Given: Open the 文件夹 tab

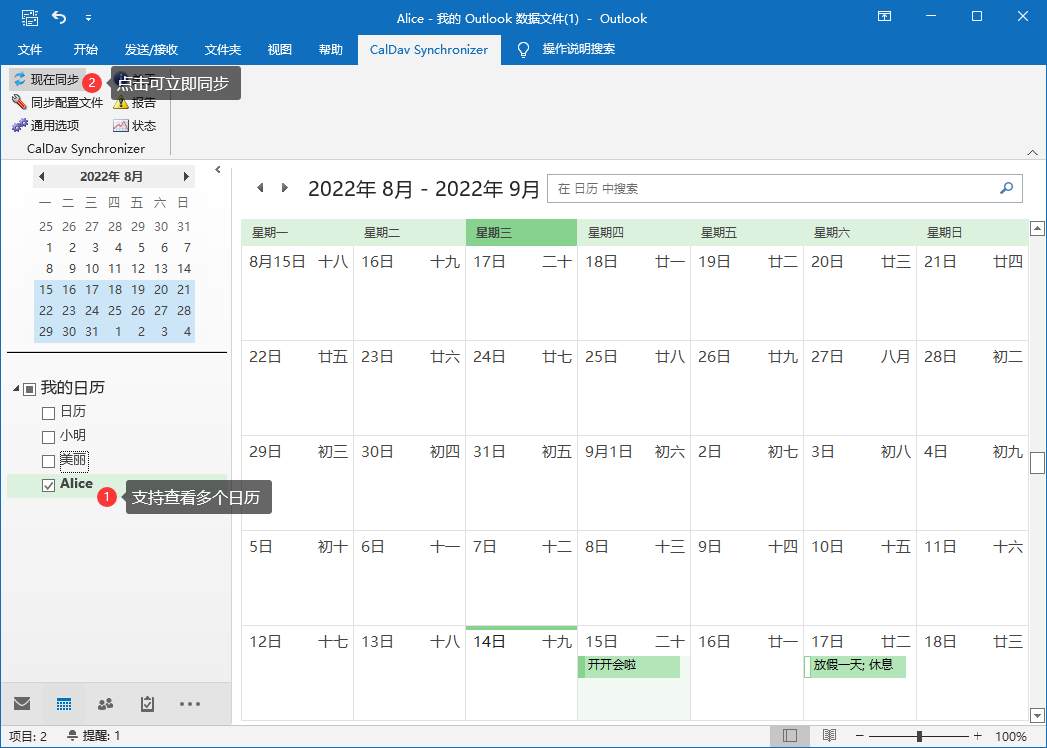Looking at the screenshot, I should pos(222,49).
